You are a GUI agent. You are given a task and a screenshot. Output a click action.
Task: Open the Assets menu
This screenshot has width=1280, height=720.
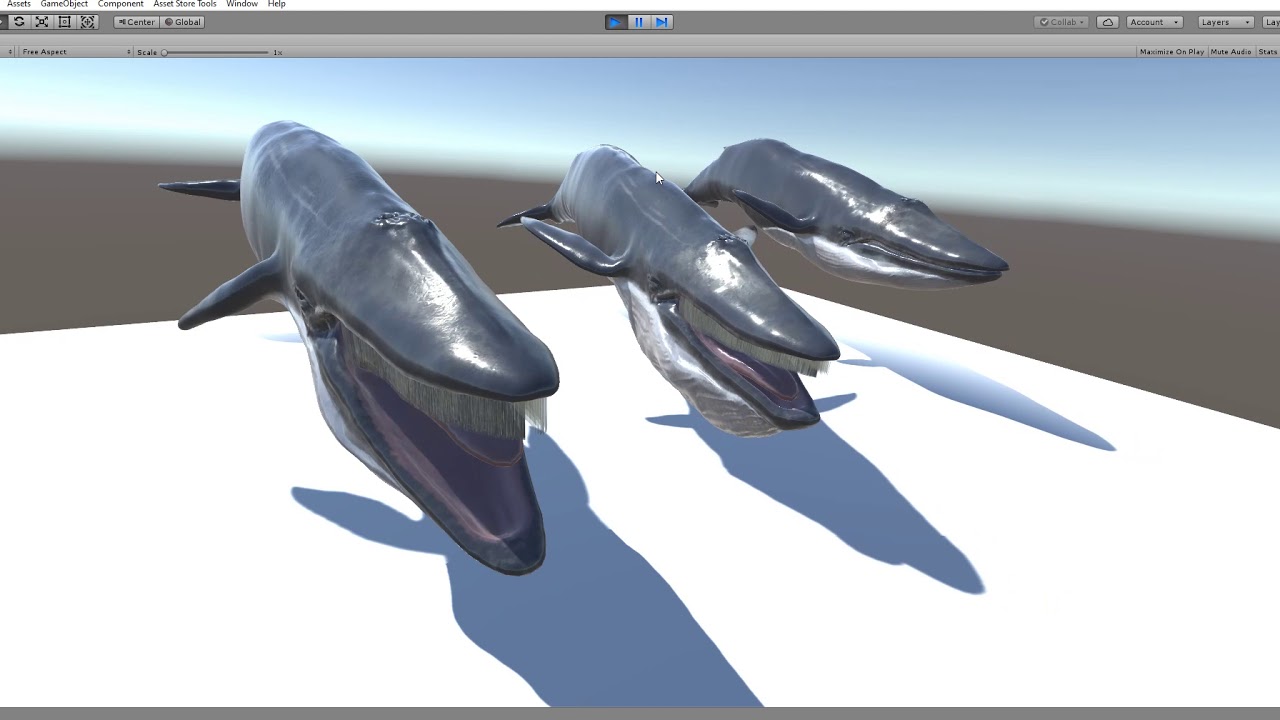point(19,4)
